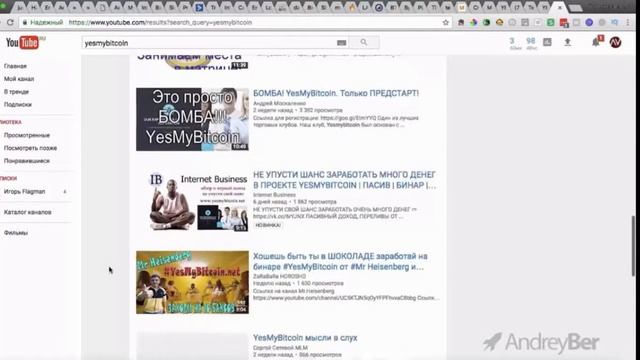This screenshot has height=360, width=640.
Task: Open the yellow #YesMyBitcoin.net video thumbnail
Action: [x=192, y=282]
